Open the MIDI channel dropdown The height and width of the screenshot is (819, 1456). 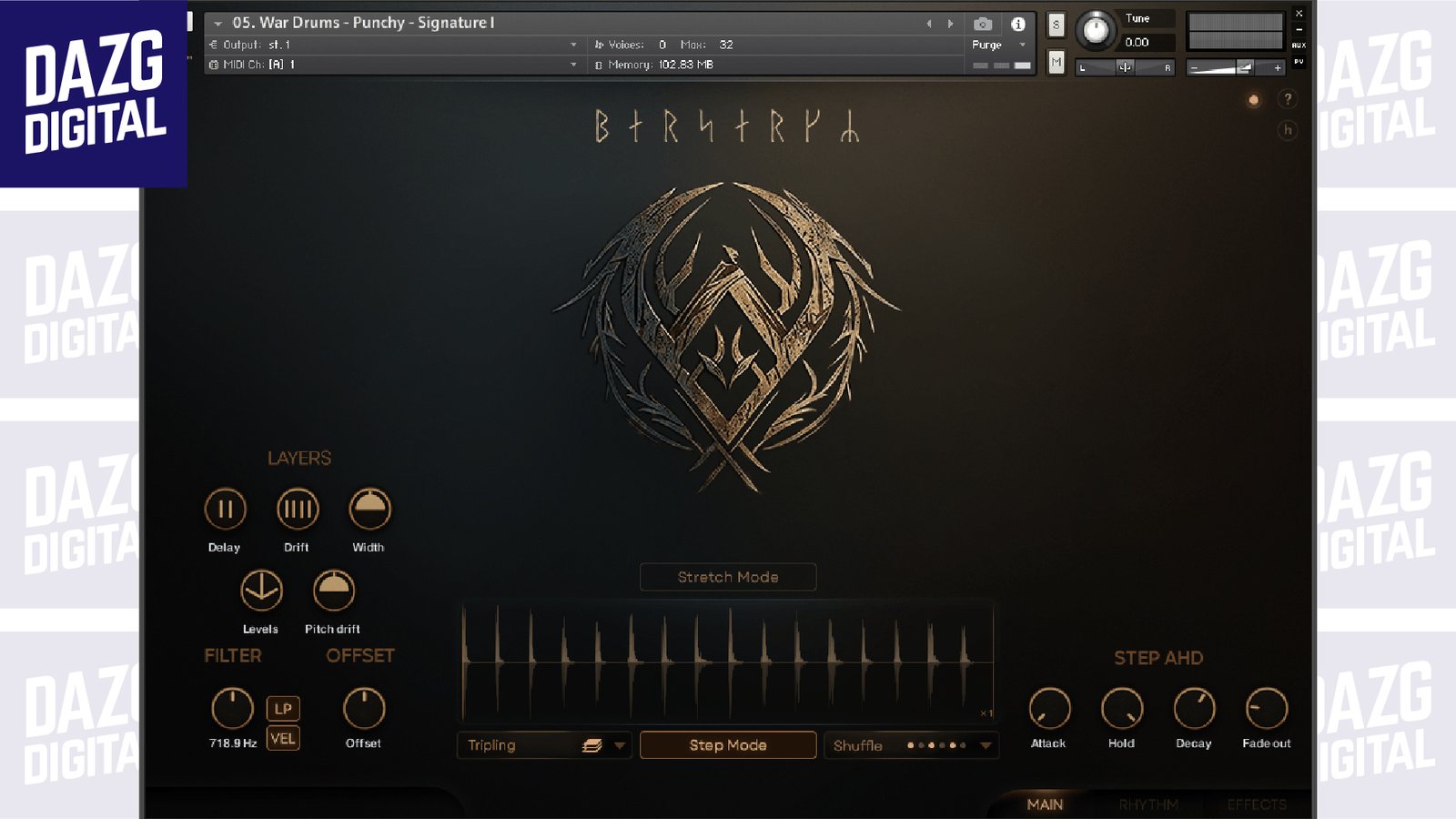393,65
